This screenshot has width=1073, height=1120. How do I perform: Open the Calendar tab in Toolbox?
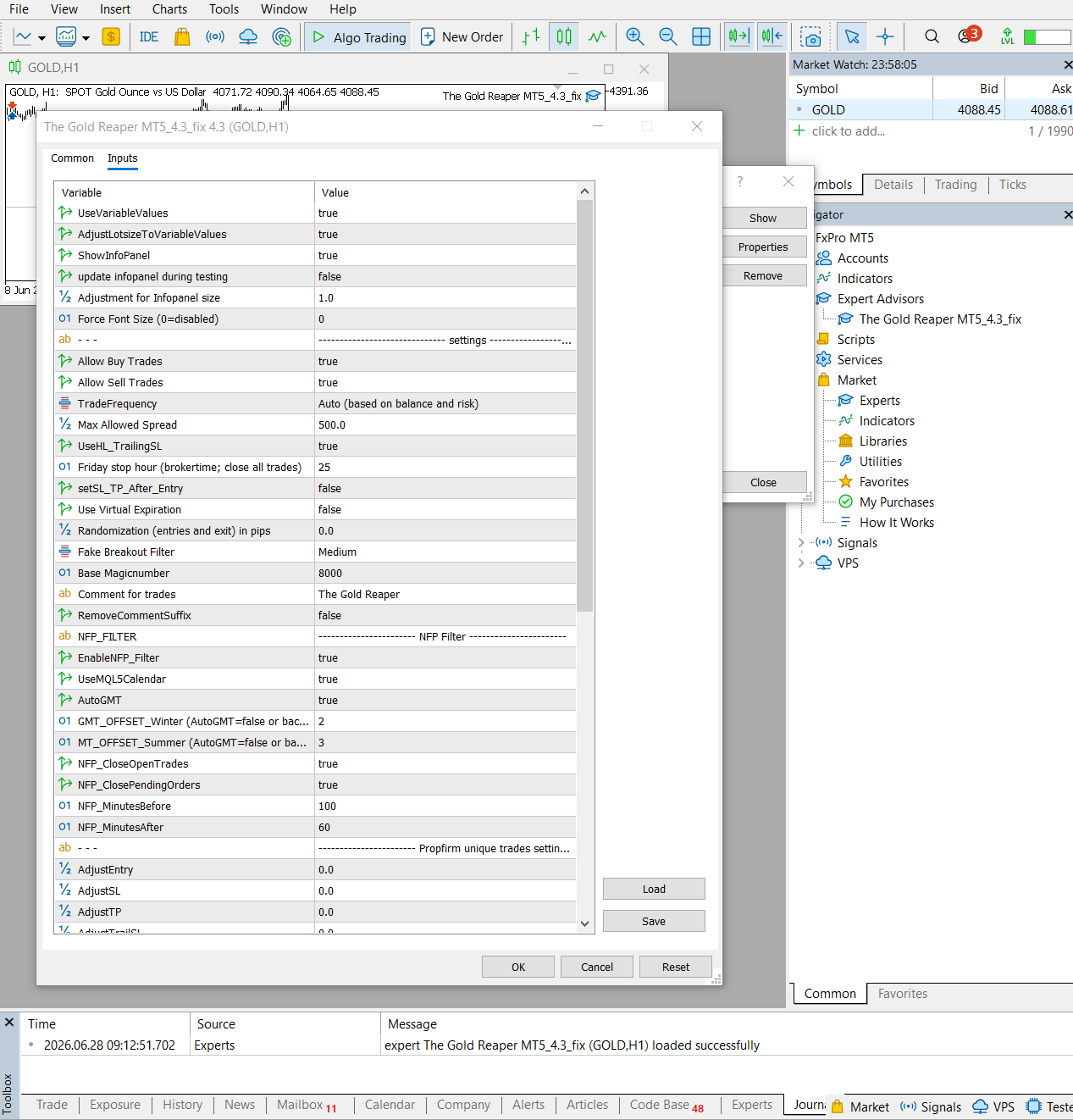coord(390,1105)
